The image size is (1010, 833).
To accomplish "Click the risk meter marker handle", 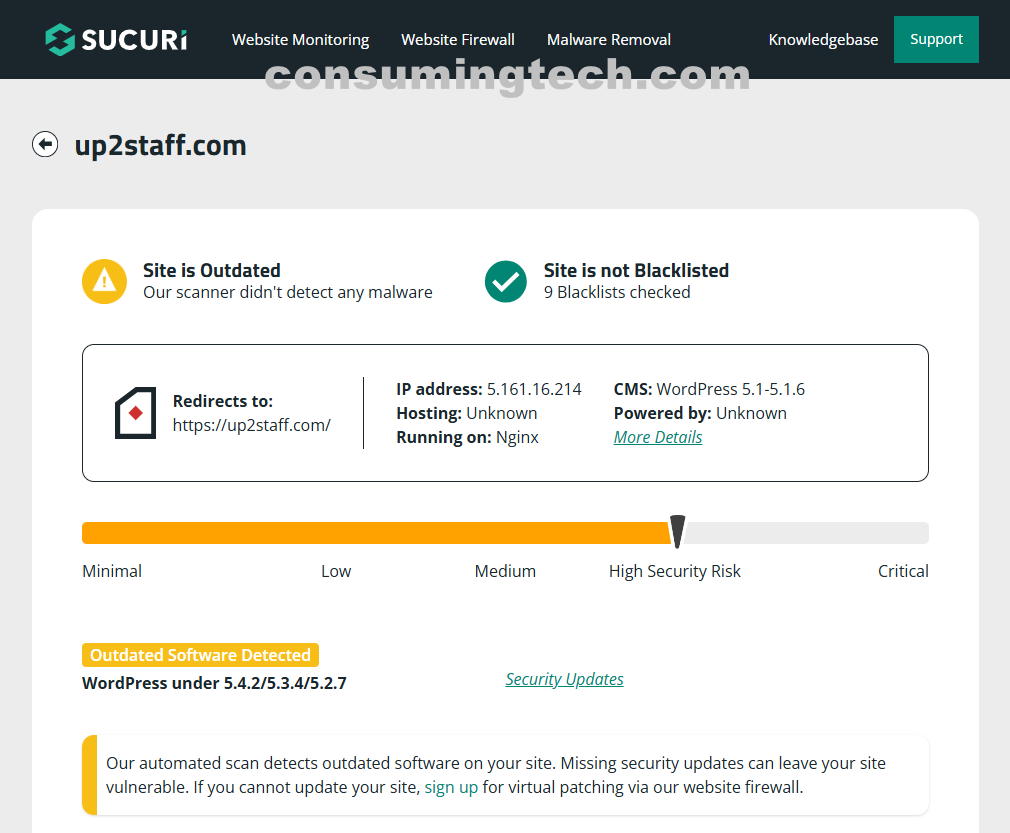I will (x=677, y=531).
